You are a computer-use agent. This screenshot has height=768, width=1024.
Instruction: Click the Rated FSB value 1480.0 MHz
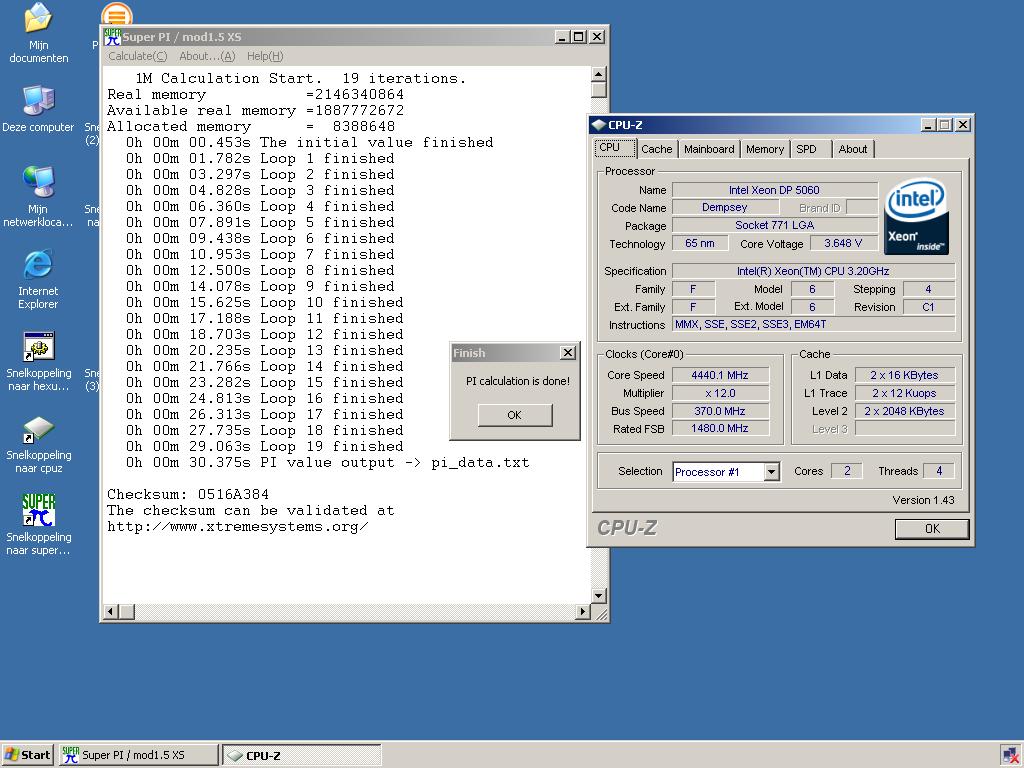[720, 428]
